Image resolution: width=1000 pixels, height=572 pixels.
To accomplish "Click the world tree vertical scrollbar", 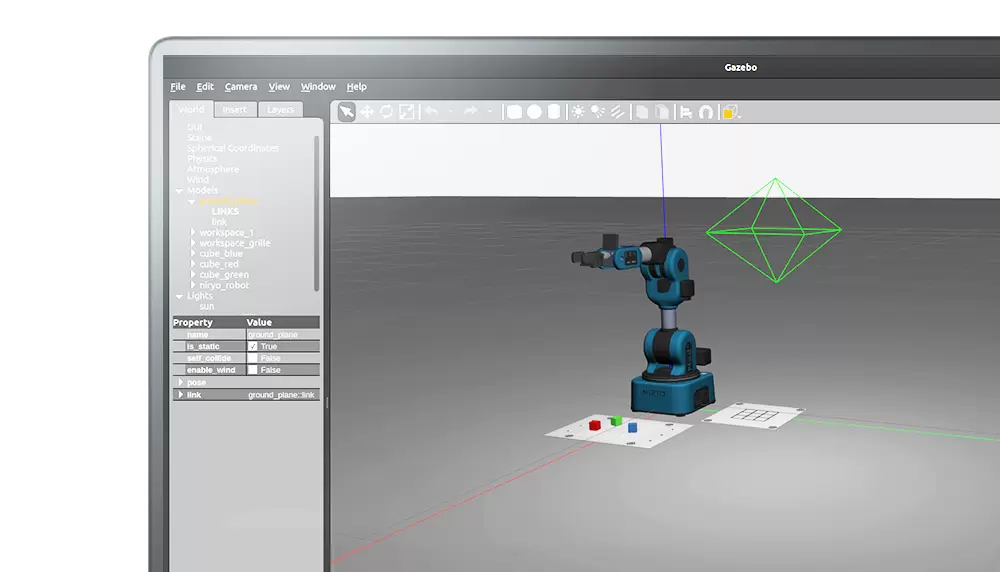I will click(316, 214).
